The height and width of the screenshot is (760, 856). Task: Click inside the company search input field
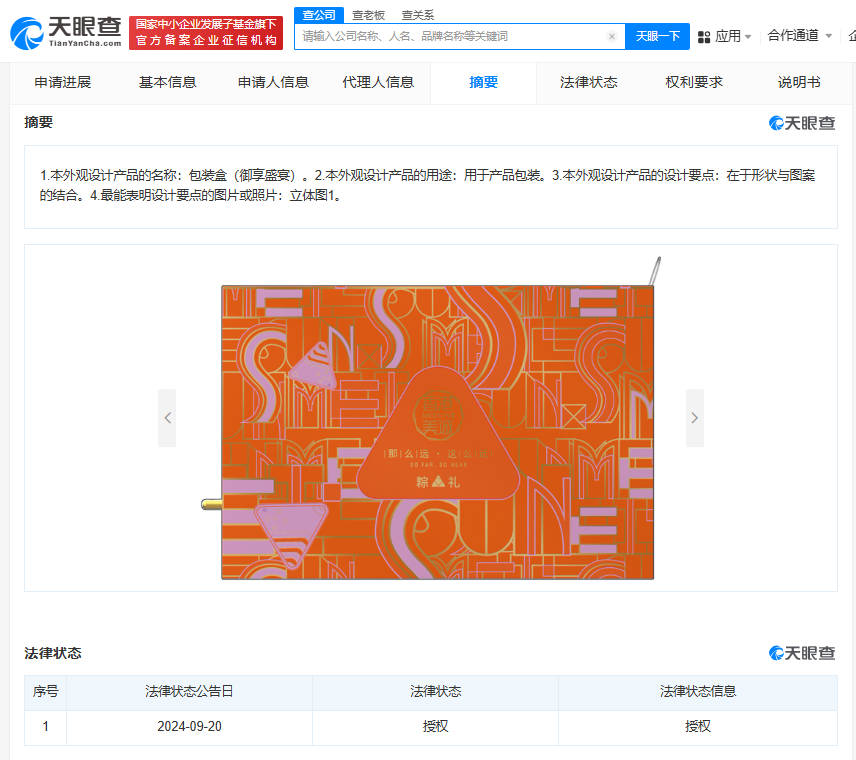450,35
